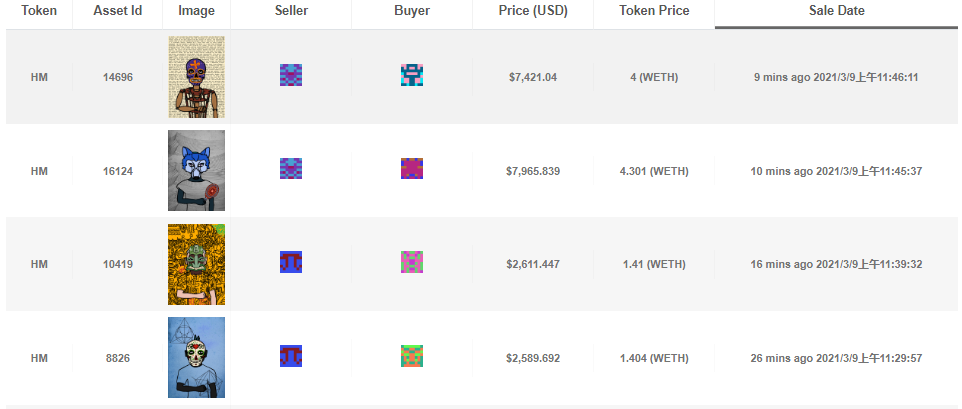The height and width of the screenshot is (409, 962).
Task: Click buyer identicon for asset 14696
Action: [412, 75]
